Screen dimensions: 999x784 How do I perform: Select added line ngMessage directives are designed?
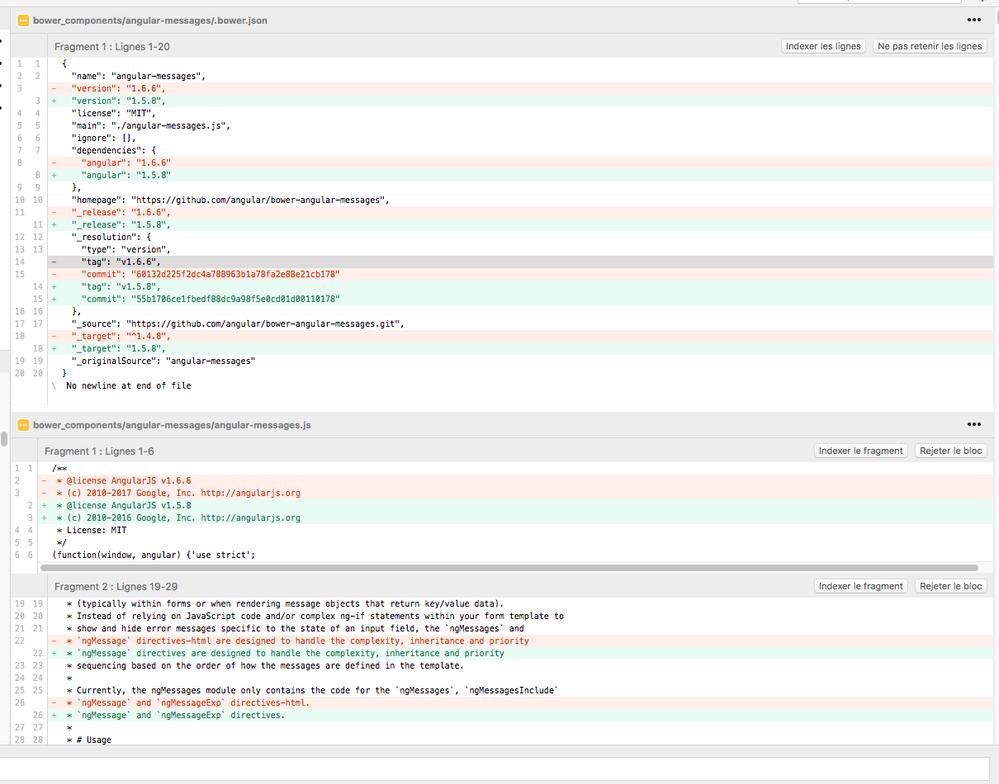pyautogui.click(x=520, y=653)
